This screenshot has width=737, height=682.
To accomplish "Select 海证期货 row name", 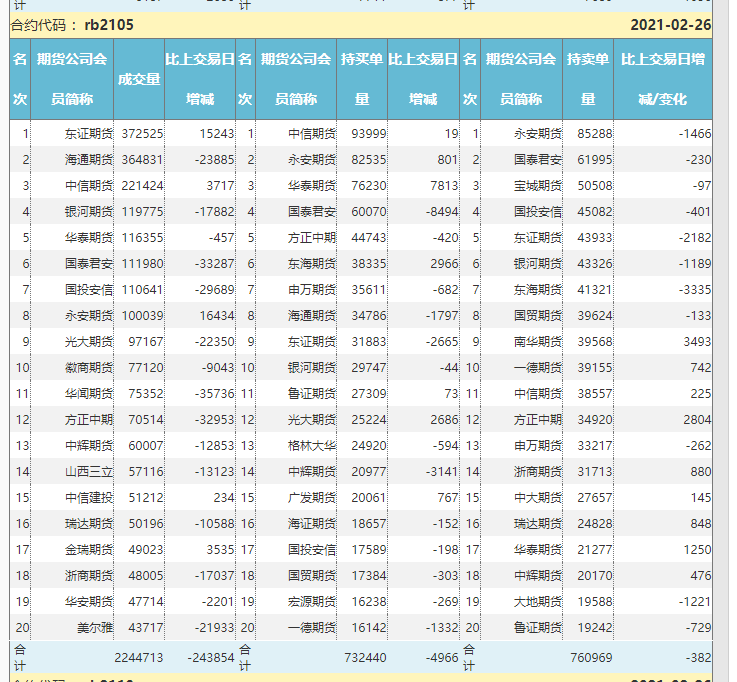I will tap(312, 524).
